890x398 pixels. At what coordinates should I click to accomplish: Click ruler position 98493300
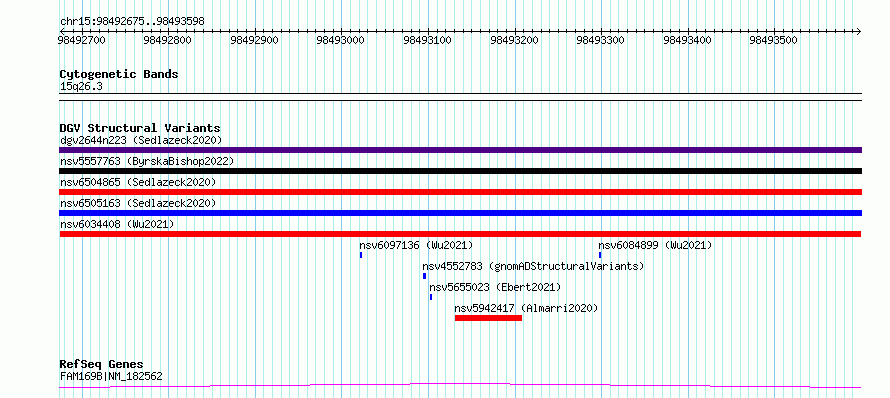(x=601, y=40)
